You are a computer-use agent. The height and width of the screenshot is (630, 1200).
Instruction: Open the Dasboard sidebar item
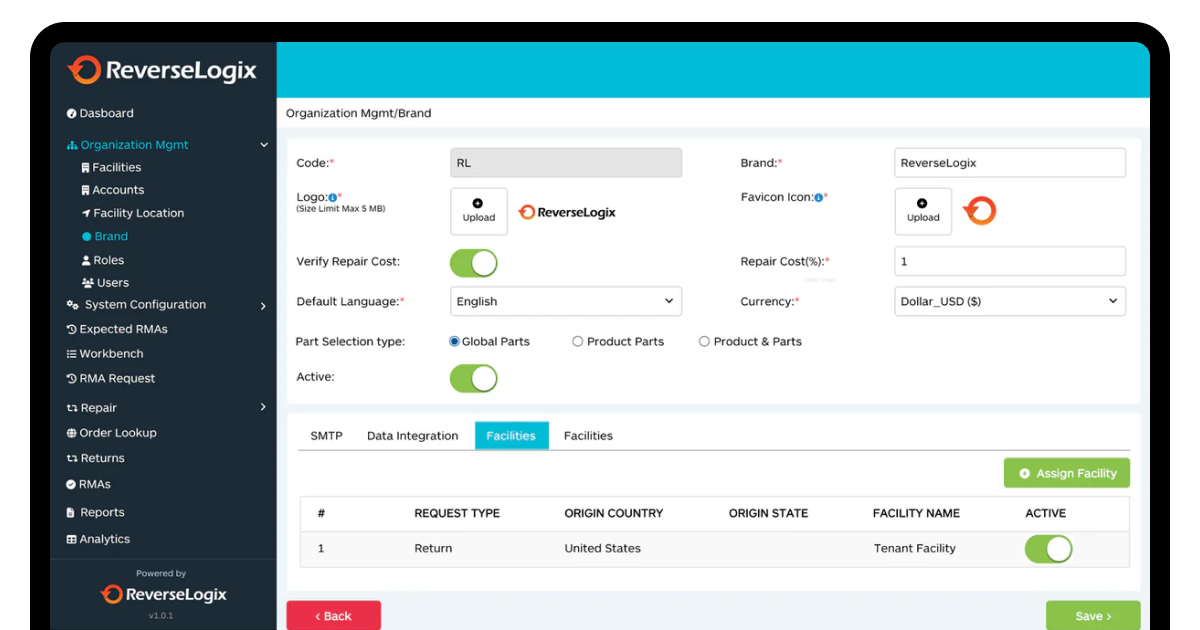click(x=100, y=113)
